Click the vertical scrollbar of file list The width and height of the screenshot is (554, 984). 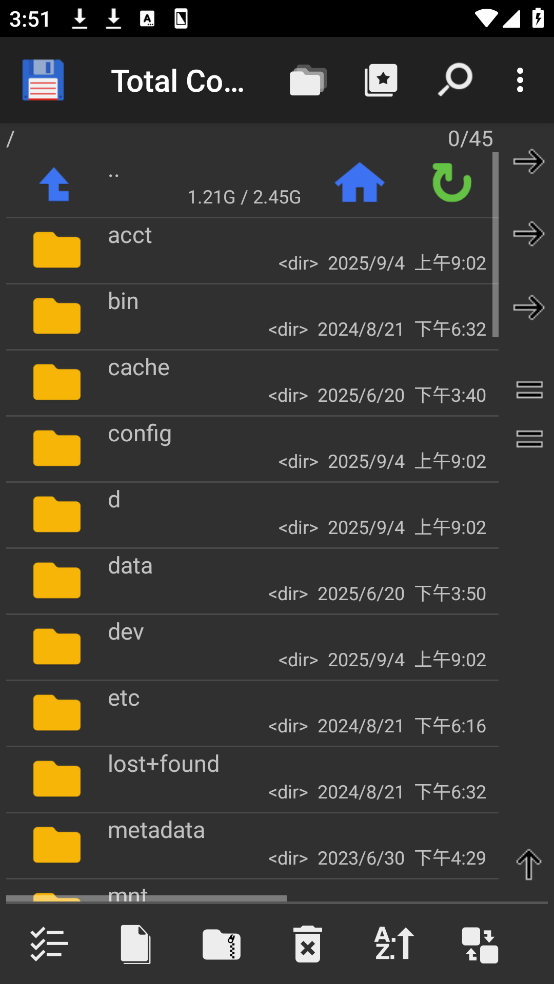[x=496, y=245]
